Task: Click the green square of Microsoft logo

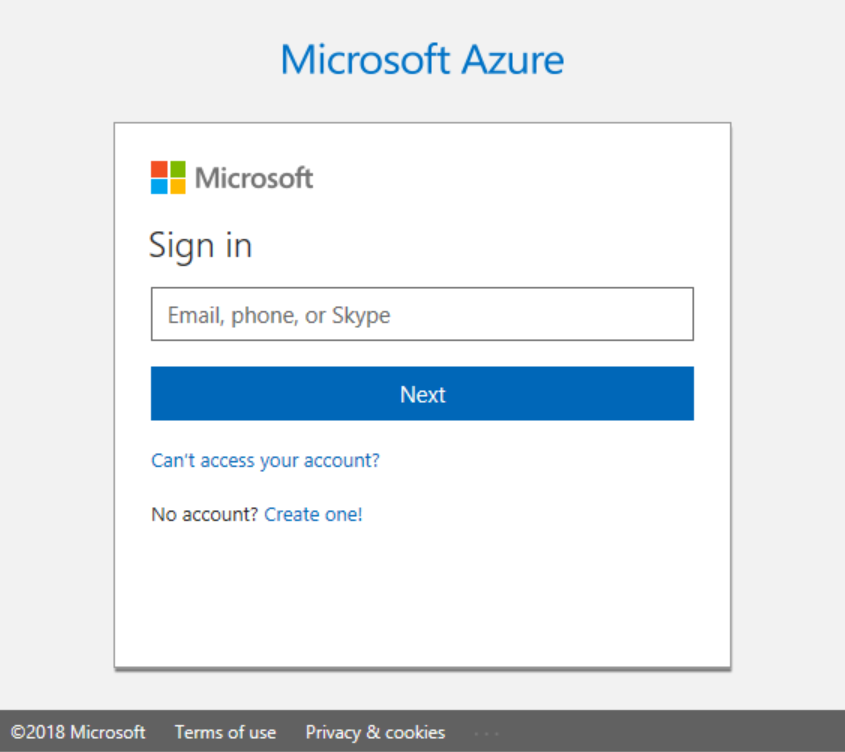Action: (x=177, y=169)
